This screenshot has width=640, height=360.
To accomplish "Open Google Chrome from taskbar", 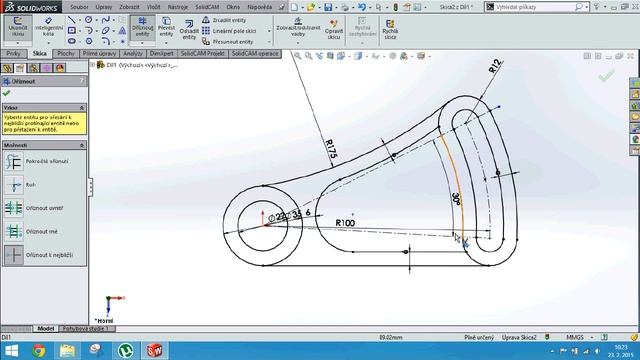I will point(39,351).
